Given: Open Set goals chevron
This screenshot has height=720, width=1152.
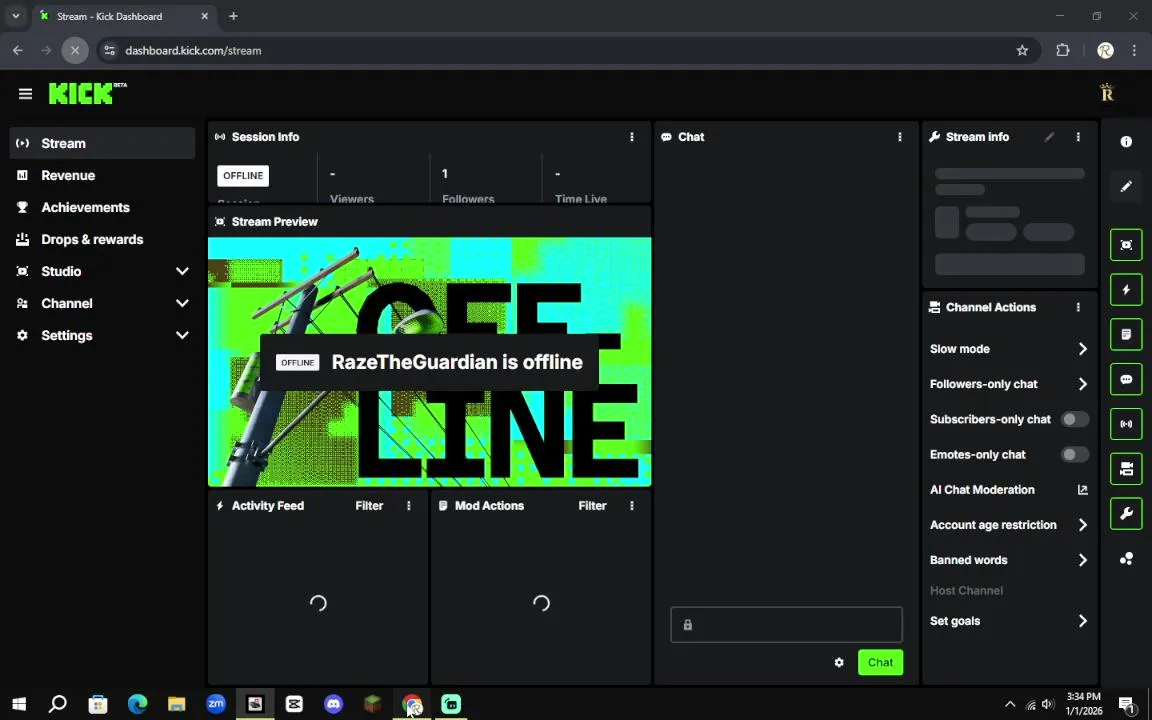Looking at the screenshot, I should click(1082, 622).
